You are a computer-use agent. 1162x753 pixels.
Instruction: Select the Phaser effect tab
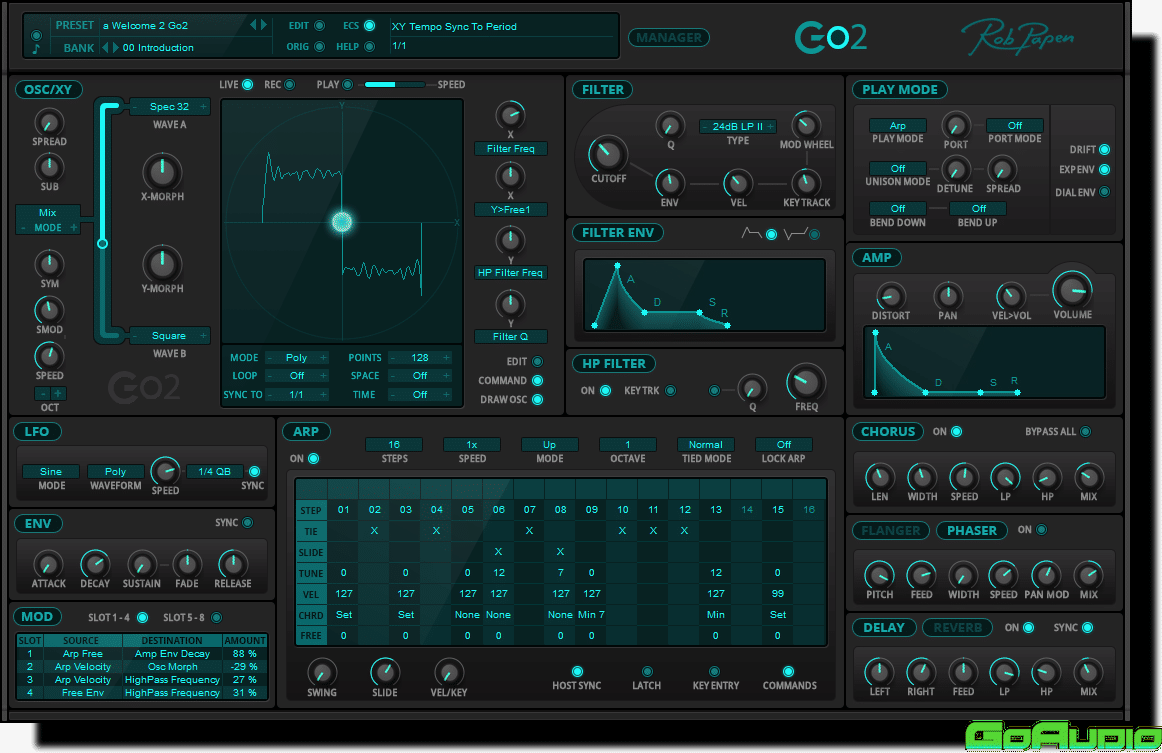972,531
